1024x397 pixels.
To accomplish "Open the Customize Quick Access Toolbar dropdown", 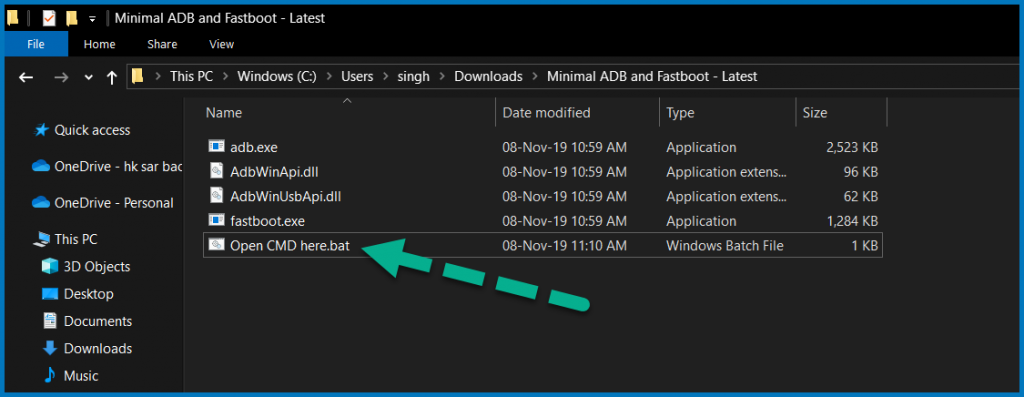I will 92,19.
